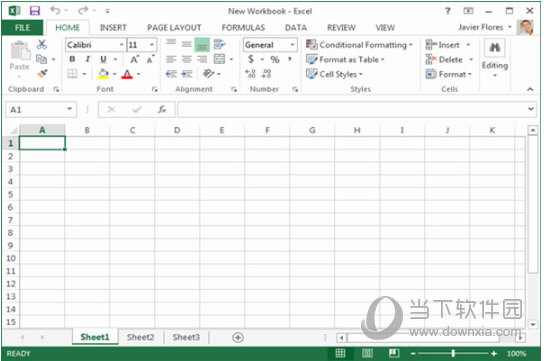
Task: Click the Save icon in quick access toolbar
Action: [x=35, y=11]
